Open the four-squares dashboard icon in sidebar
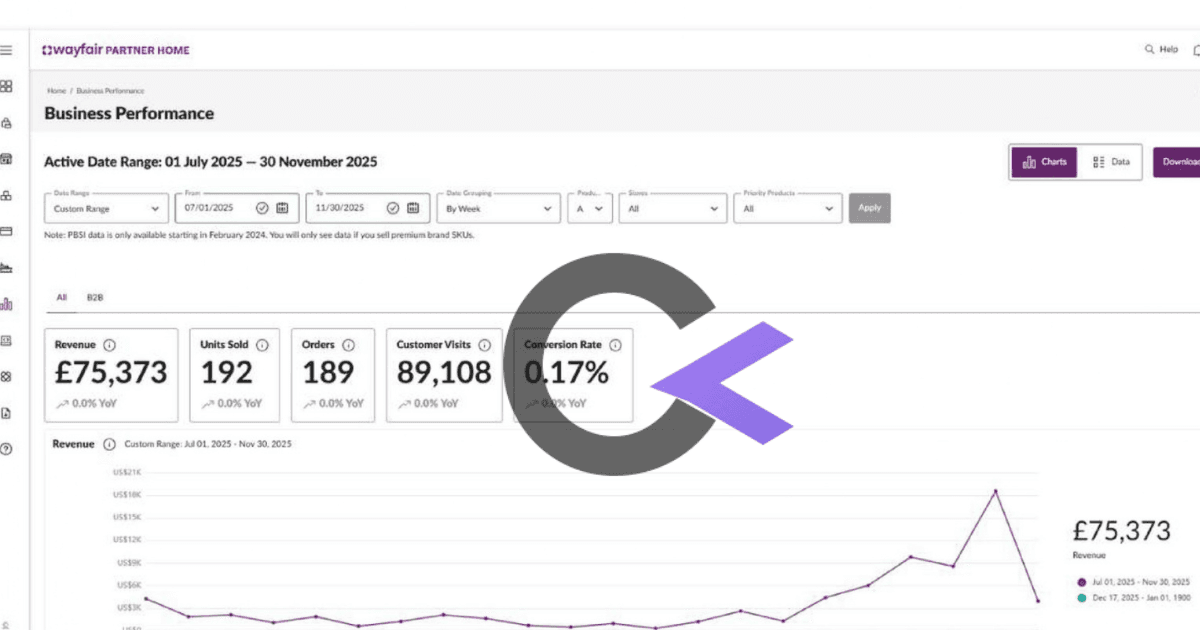The width and height of the screenshot is (1200, 630). (6, 87)
